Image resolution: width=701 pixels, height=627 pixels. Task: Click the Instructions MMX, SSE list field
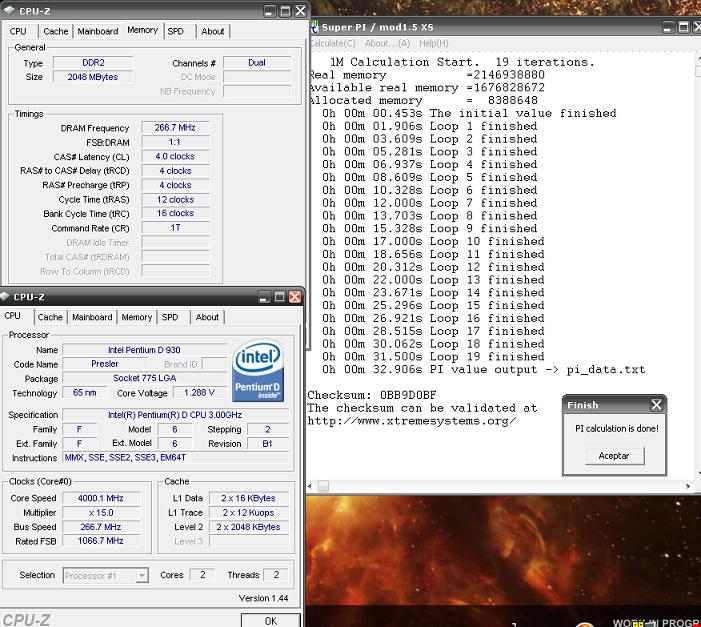[175, 458]
